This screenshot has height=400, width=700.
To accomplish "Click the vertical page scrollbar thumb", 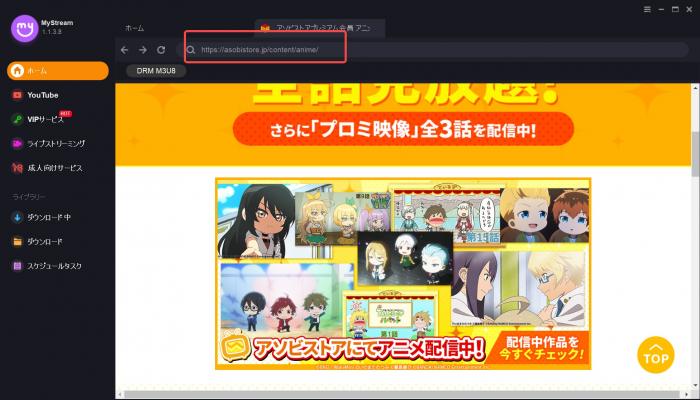I will click(696, 154).
